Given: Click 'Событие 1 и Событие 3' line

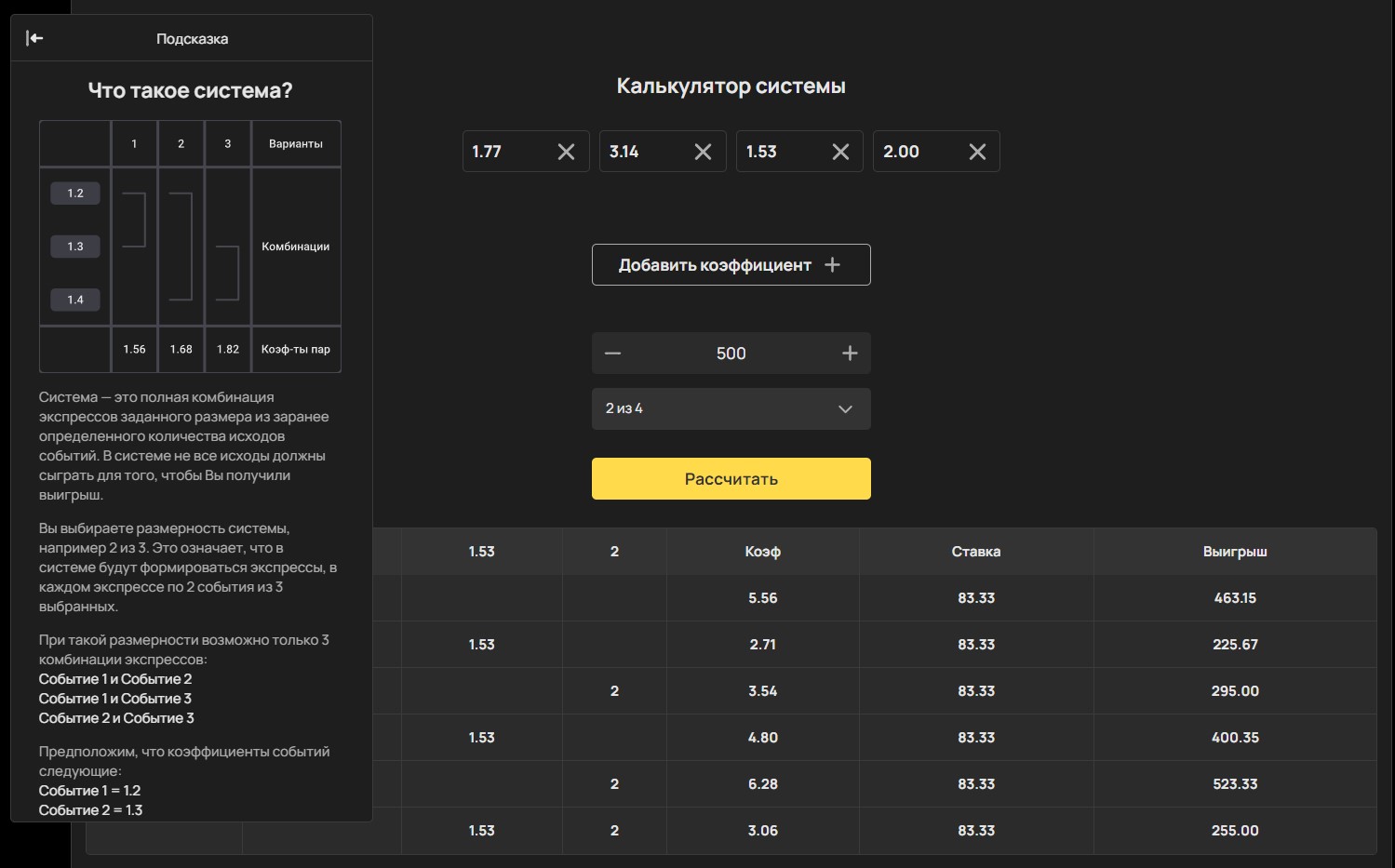Looking at the screenshot, I should pyautogui.click(x=115, y=699).
